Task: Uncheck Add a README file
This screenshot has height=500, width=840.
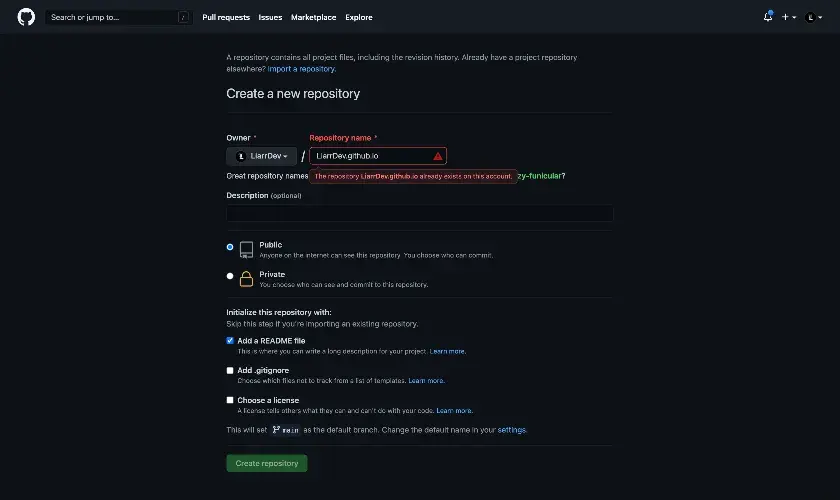Action: tap(230, 341)
